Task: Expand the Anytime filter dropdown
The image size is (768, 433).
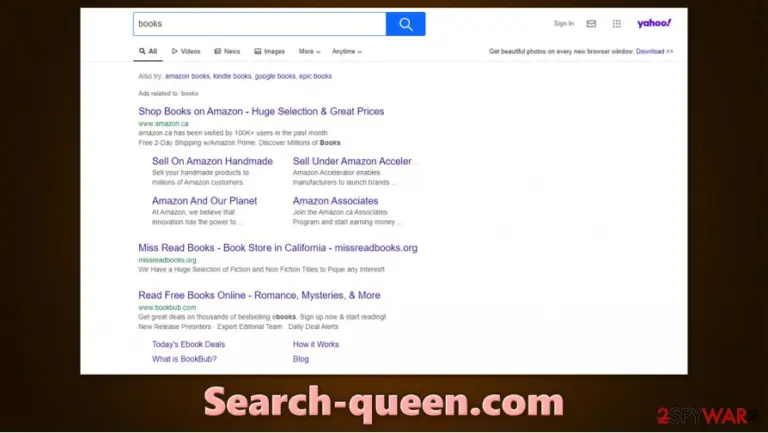Action: [x=347, y=51]
